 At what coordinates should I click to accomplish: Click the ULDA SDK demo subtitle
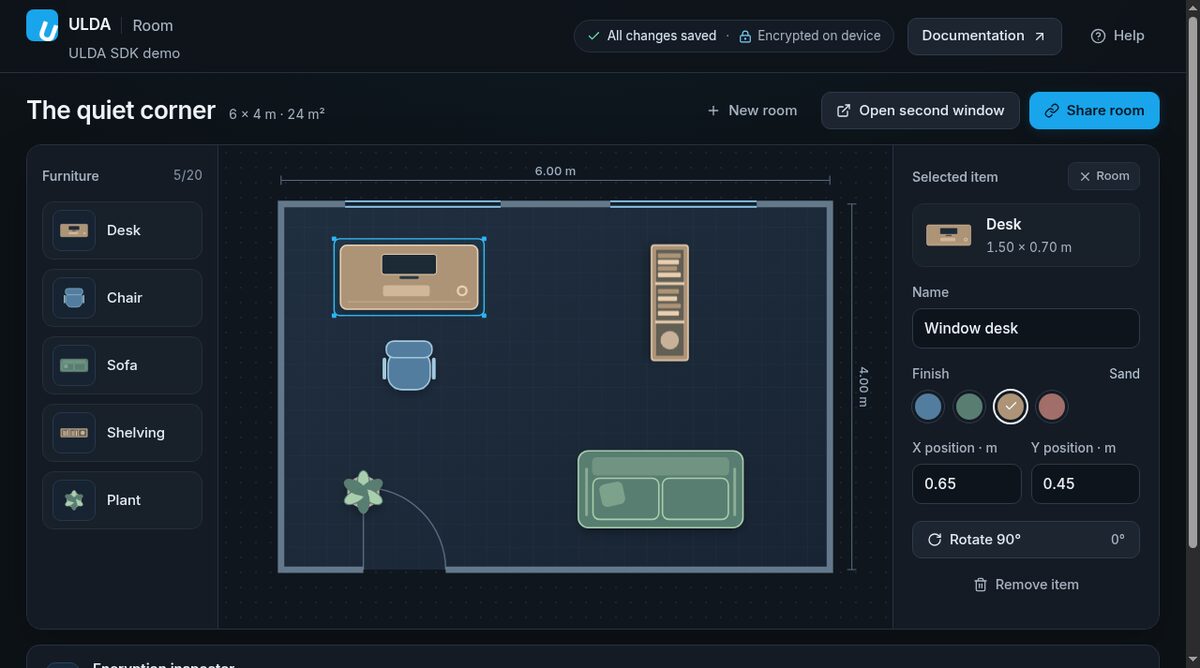coord(124,53)
